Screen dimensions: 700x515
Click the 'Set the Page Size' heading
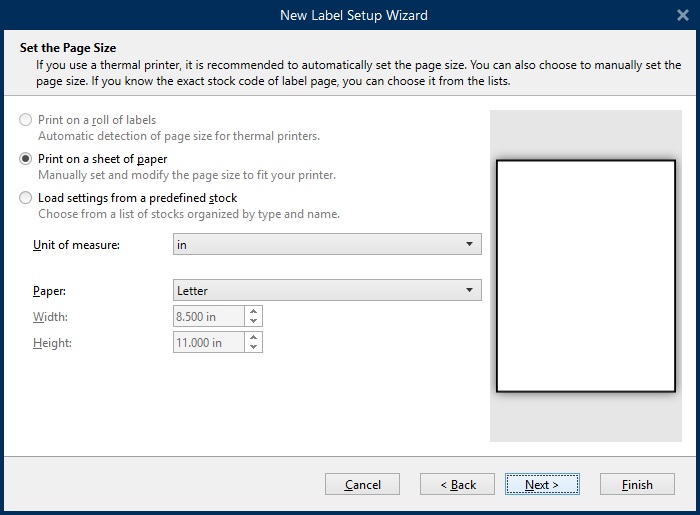[68, 48]
